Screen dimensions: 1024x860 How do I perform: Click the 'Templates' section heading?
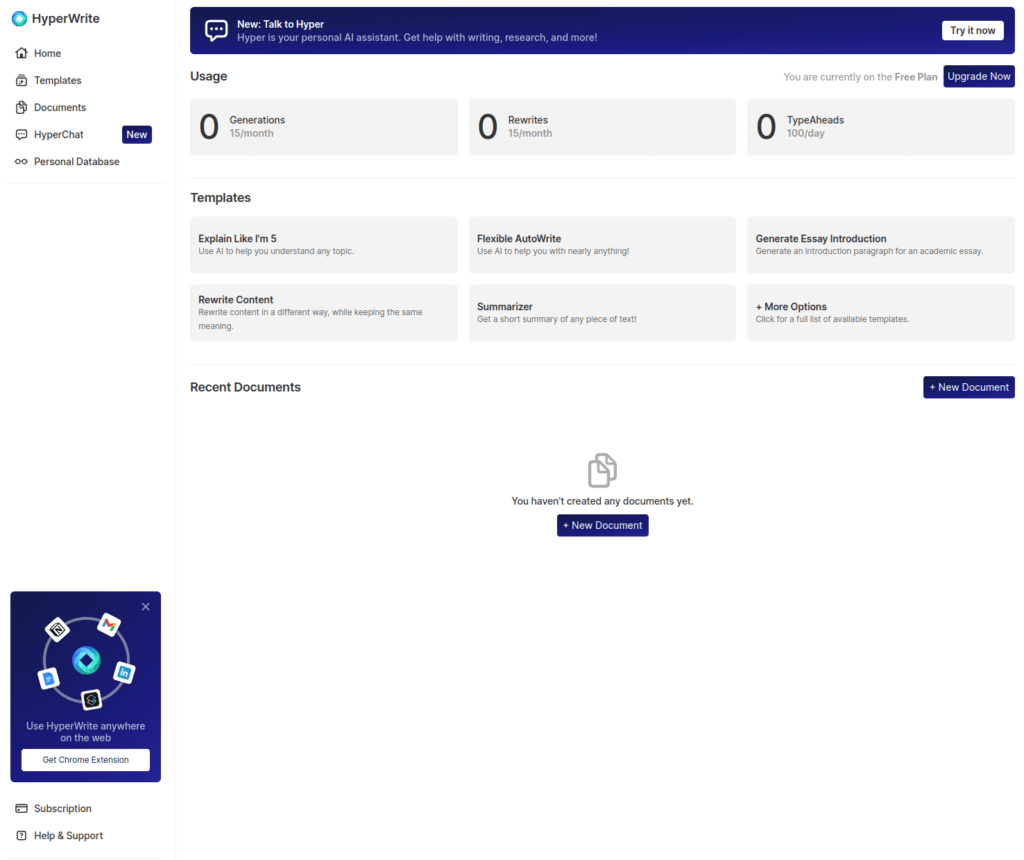[x=221, y=198]
